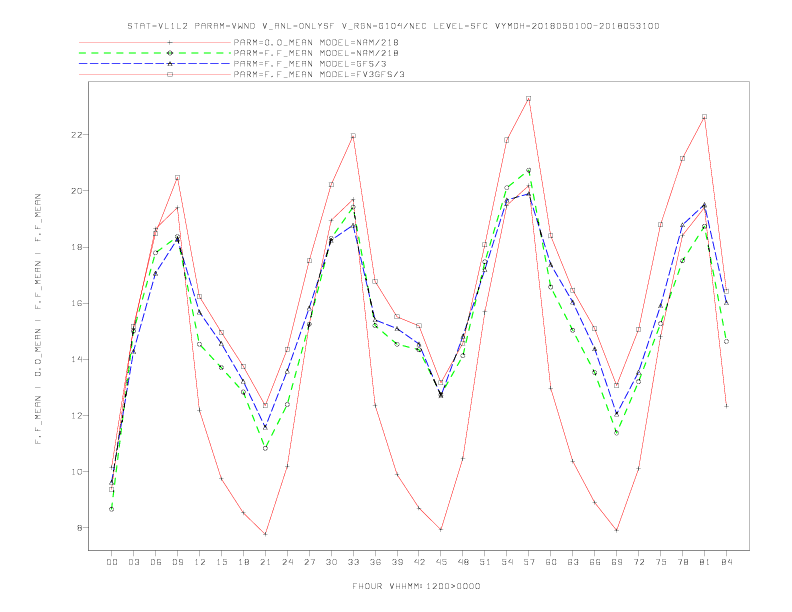
Task: Click x-axis tick label 54
Action: pyautogui.click(x=507, y=562)
